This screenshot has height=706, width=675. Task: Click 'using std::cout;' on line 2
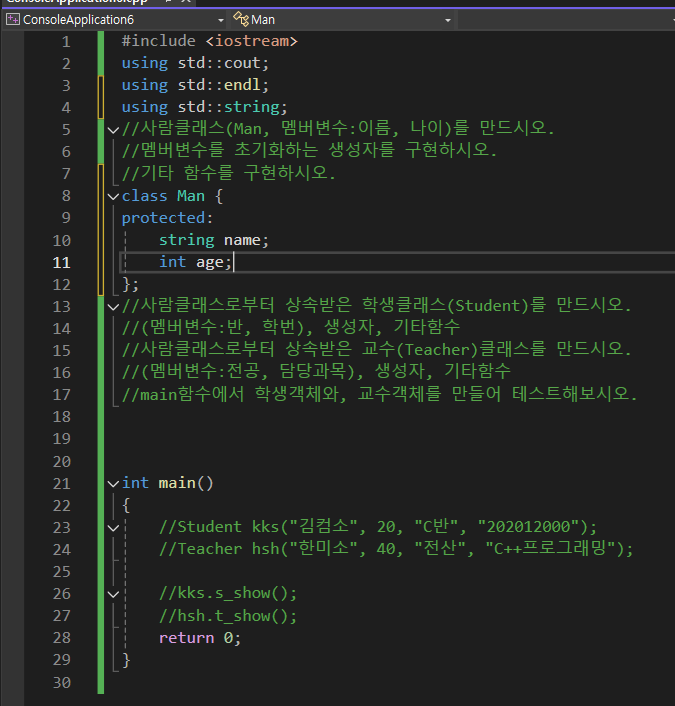pos(195,63)
